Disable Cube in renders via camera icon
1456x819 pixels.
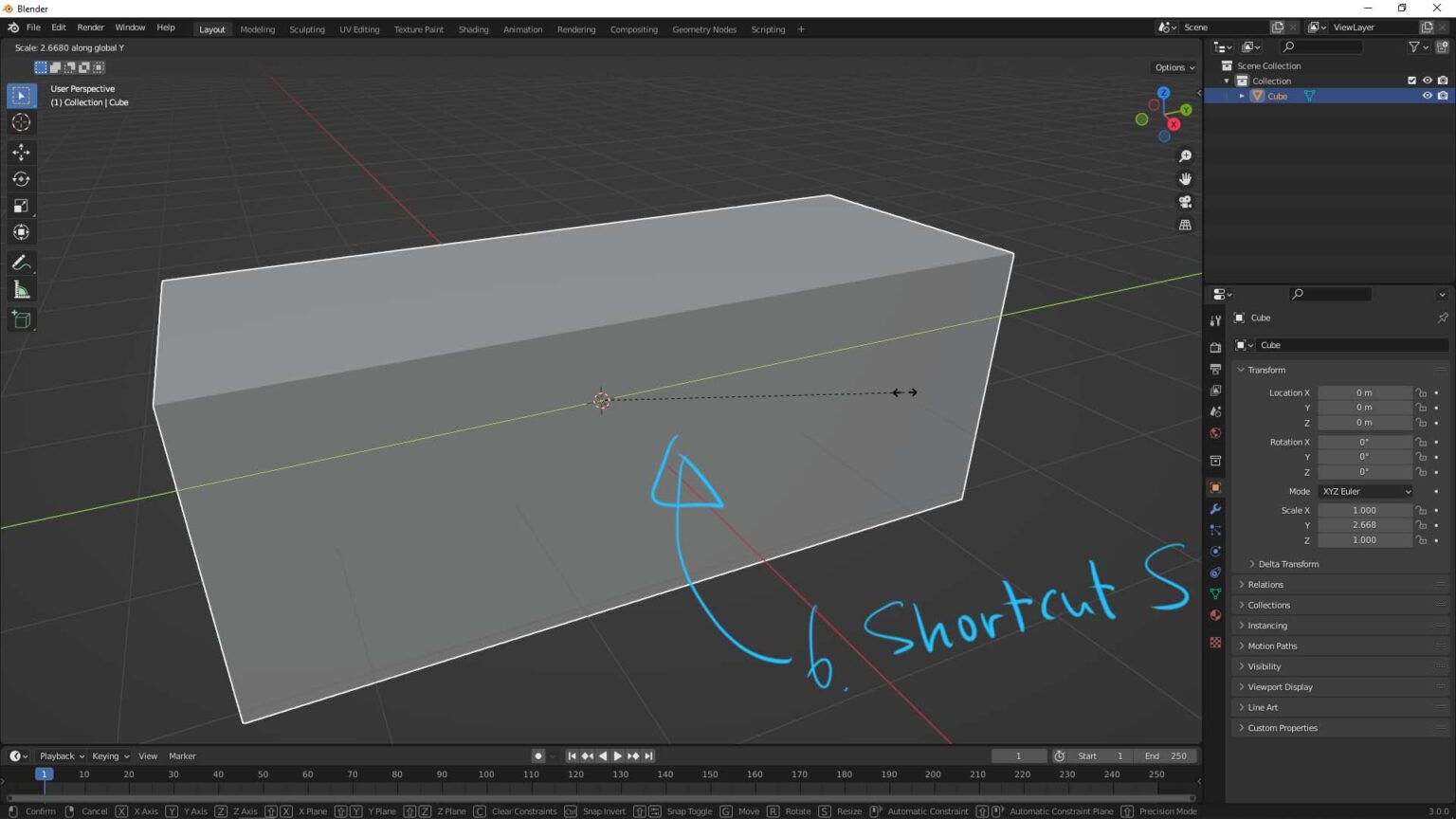(1442, 96)
